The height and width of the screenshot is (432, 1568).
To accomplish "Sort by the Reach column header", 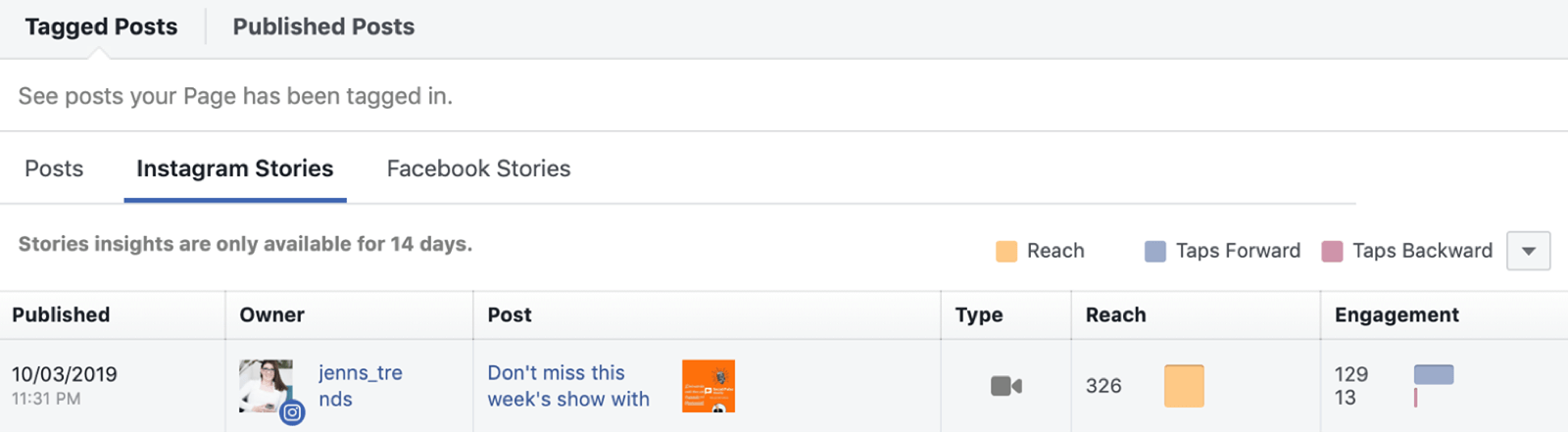I will 1115,314.
